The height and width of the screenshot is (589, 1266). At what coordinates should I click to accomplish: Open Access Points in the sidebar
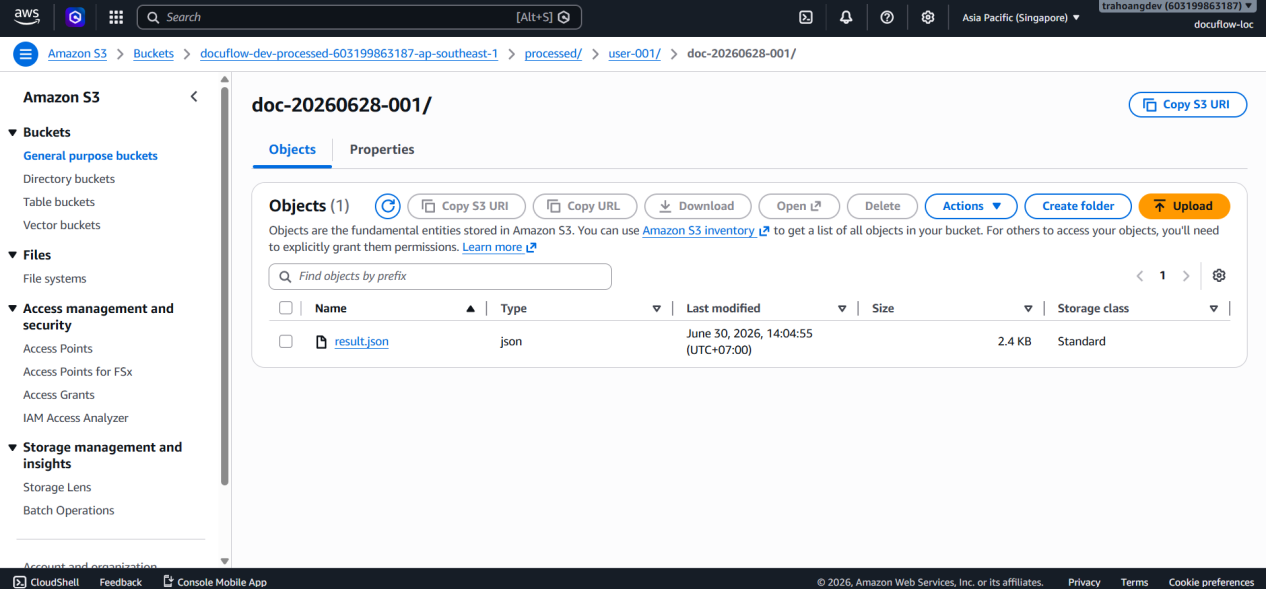pyautogui.click(x=58, y=349)
